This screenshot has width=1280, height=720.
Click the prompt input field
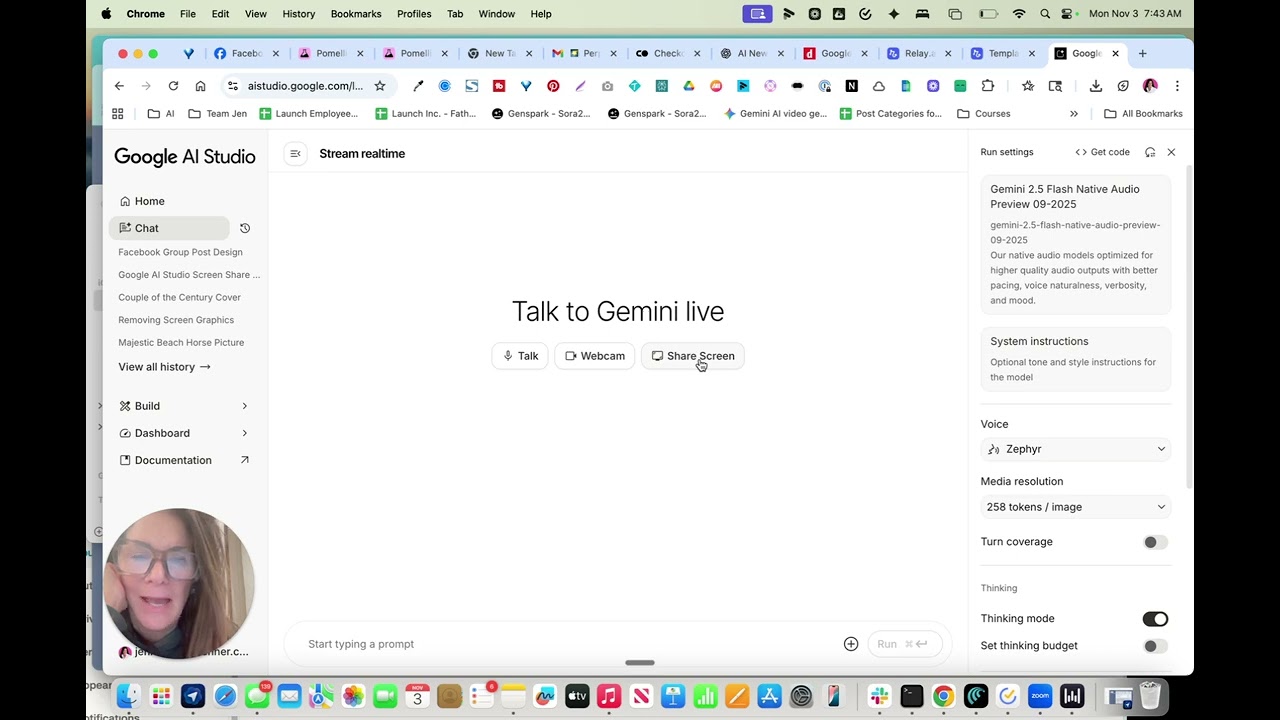point(570,644)
